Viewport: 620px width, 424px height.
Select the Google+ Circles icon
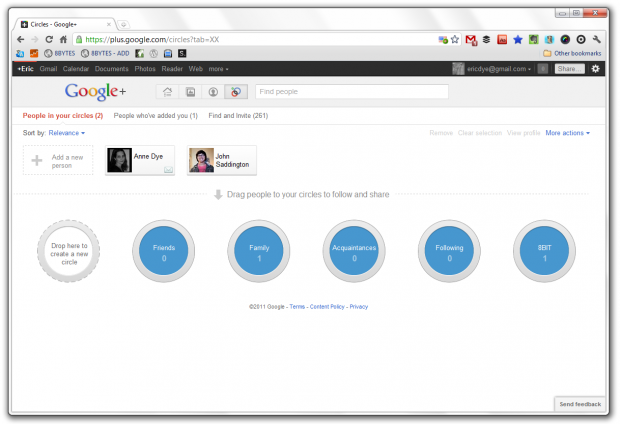click(236, 92)
